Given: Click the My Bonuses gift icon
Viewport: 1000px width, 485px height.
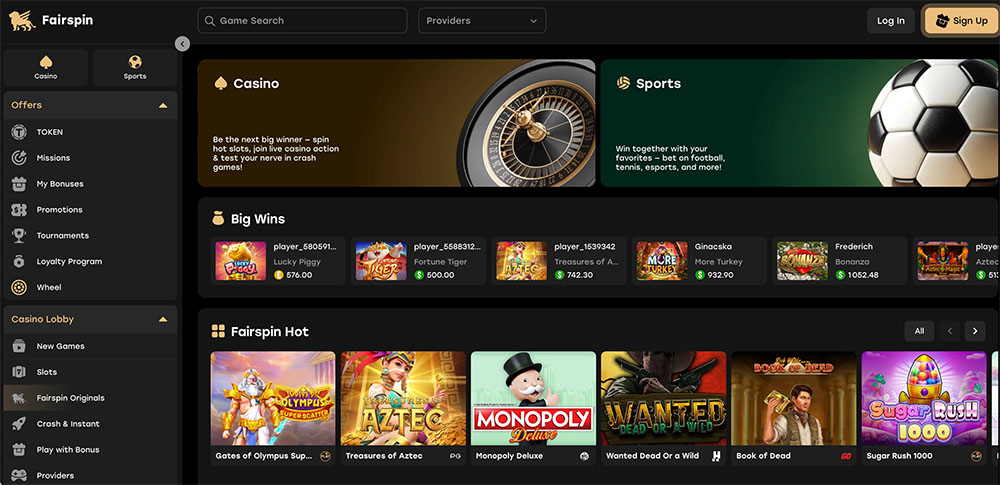Looking at the screenshot, I should tap(18, 184).
